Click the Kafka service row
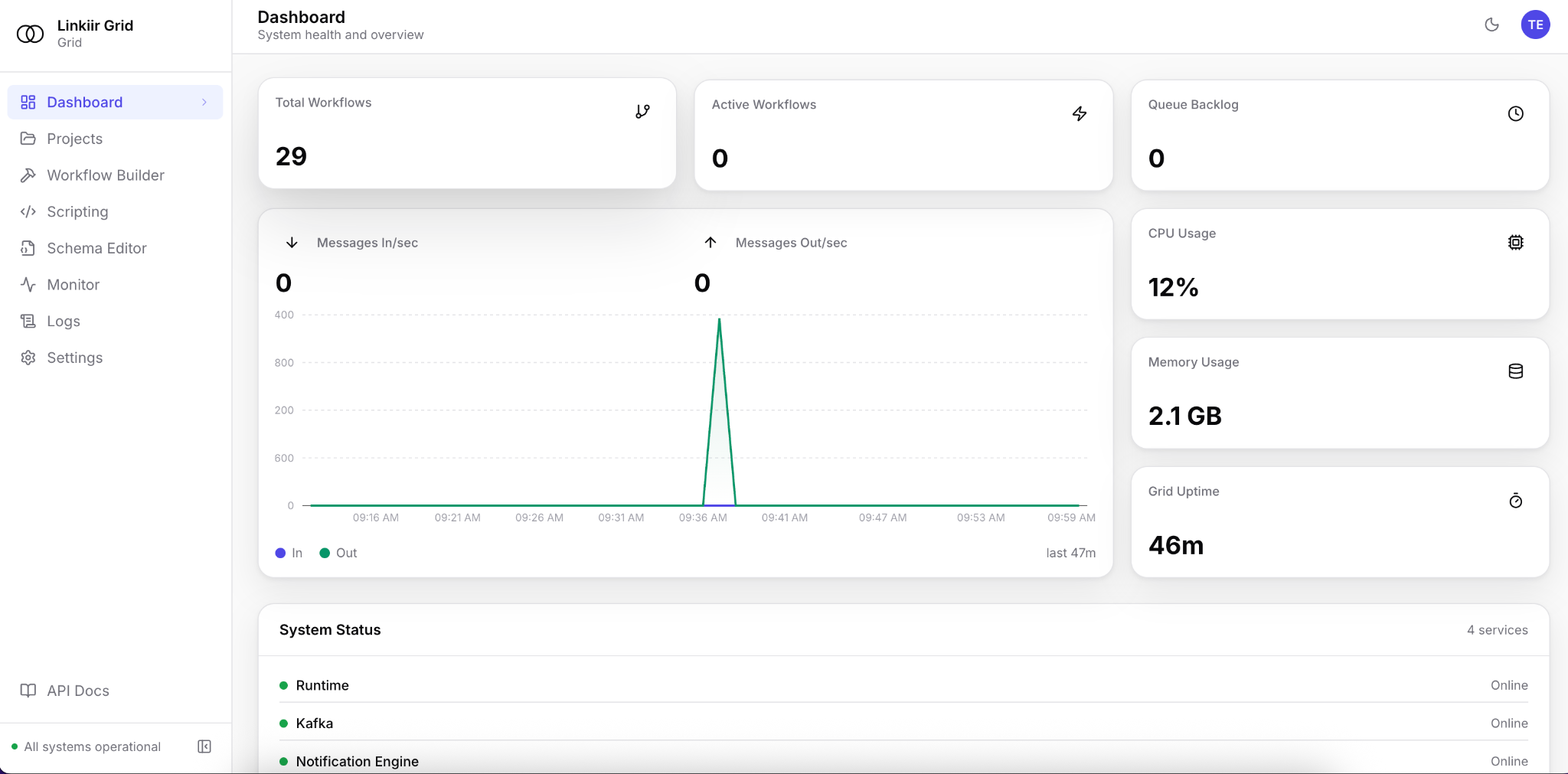 [x=903, y=723]
